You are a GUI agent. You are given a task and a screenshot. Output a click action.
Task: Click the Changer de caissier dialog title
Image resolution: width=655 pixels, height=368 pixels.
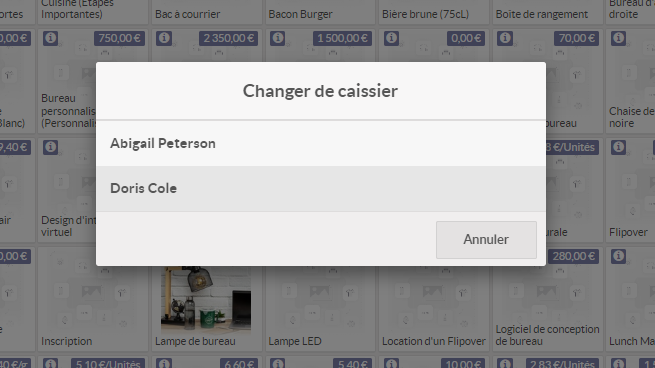pos(320,91)
